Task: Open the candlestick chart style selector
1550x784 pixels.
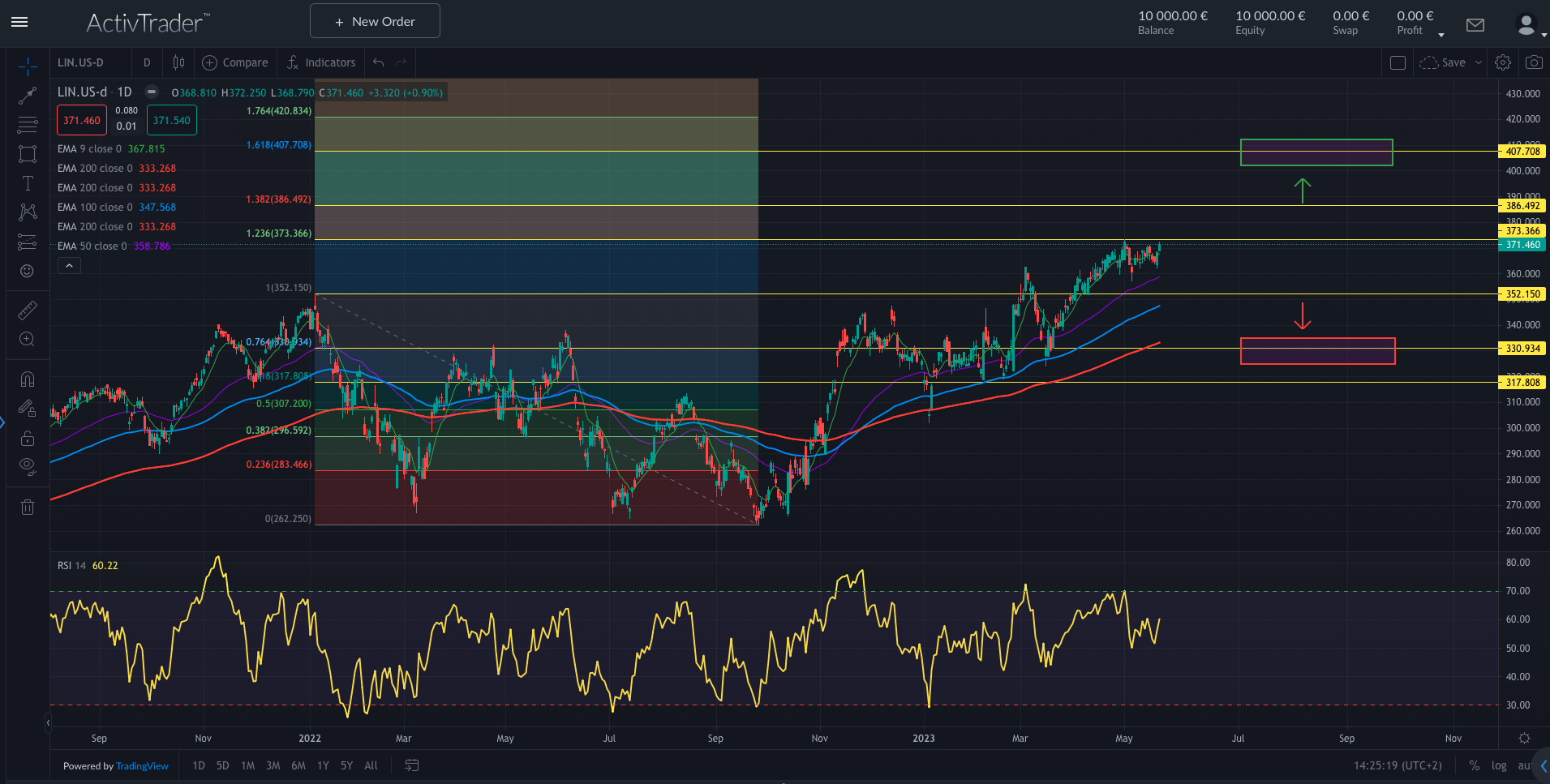Action: tap(178, 62)
